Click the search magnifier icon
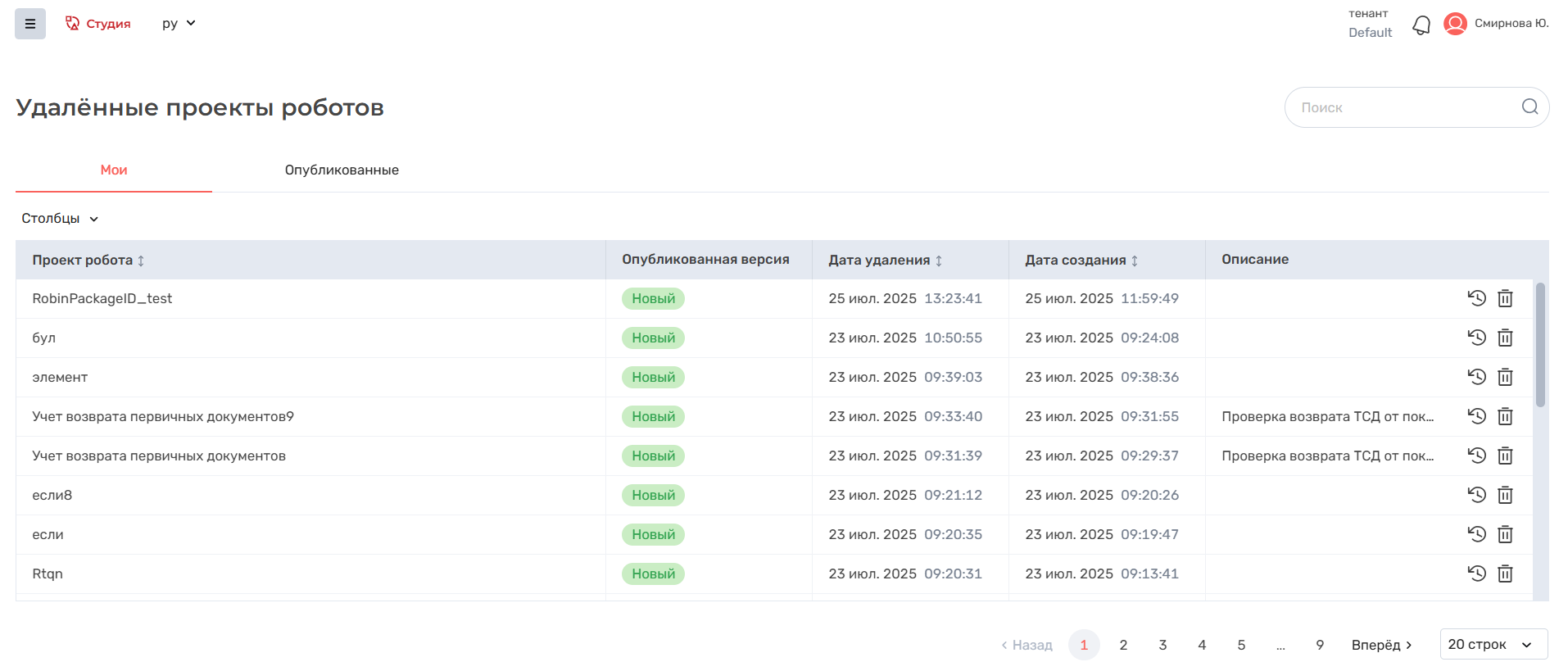1568x671 pixels. pyautogui.click(x=1529, y=107)
